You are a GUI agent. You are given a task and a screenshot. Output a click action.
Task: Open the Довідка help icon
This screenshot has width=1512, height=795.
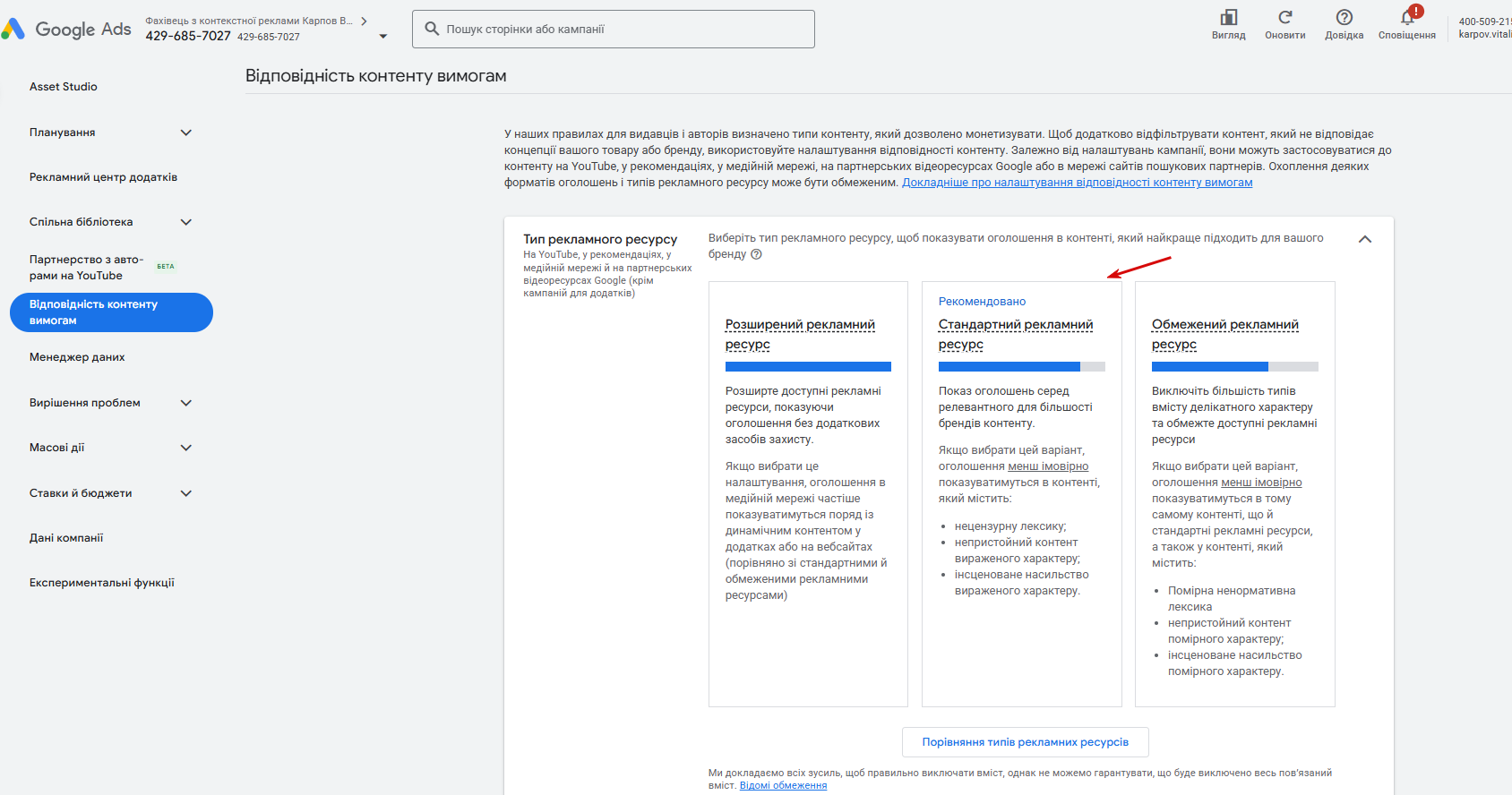coord(1344,17)
